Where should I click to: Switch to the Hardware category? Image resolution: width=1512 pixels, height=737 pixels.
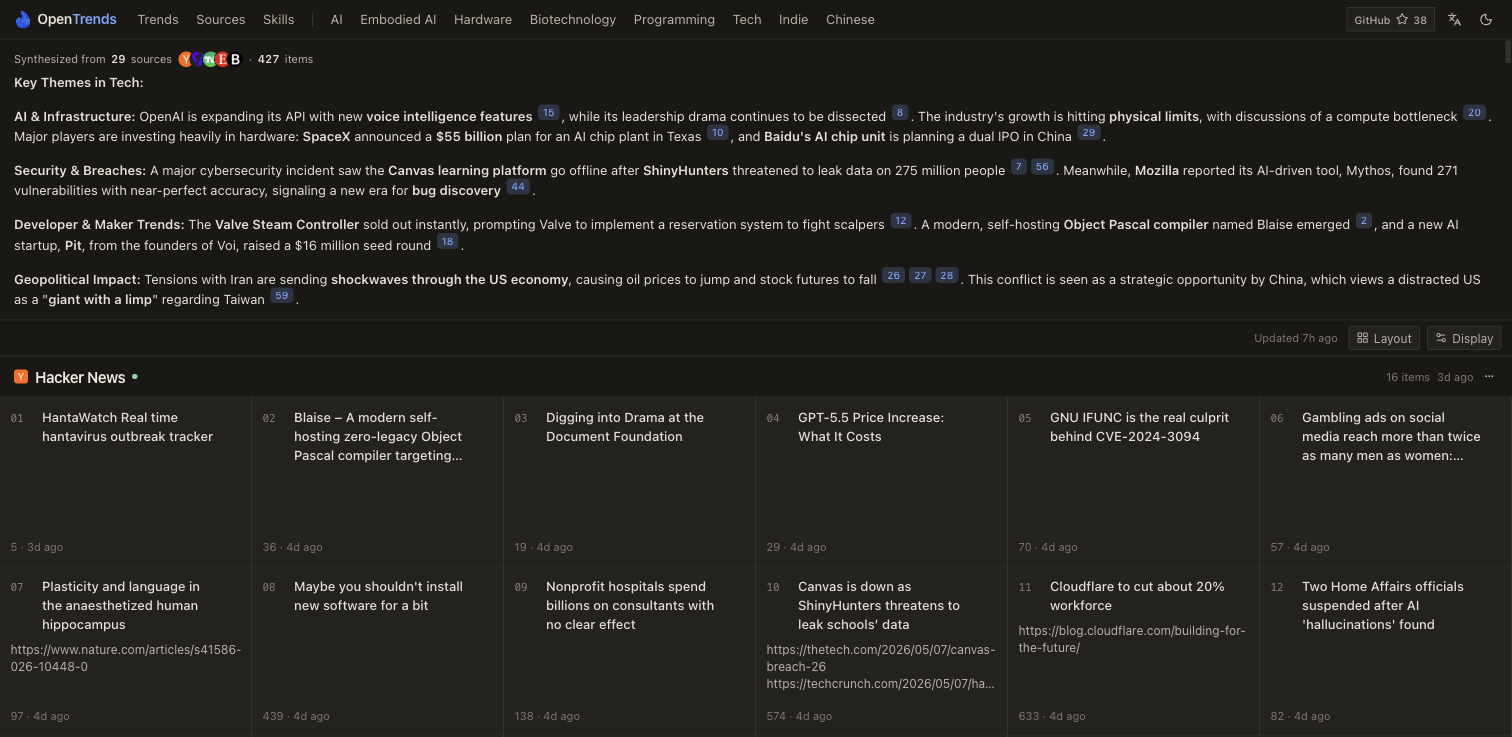(x=483, y=19)
